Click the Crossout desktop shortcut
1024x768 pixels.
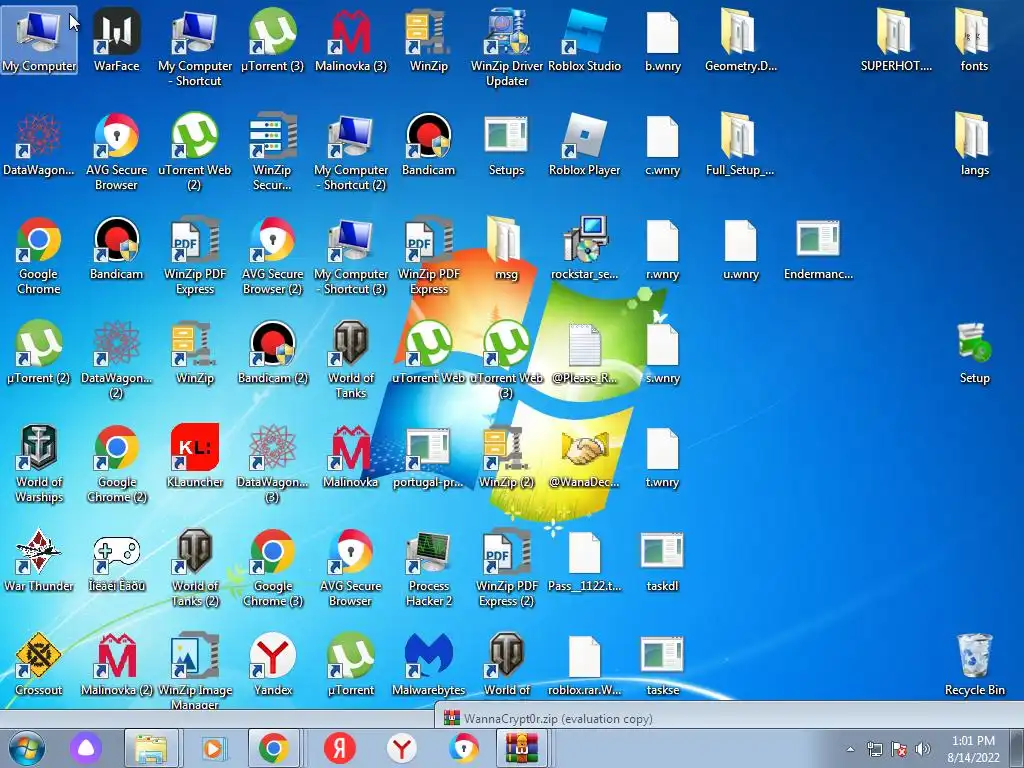click(39, 664)
